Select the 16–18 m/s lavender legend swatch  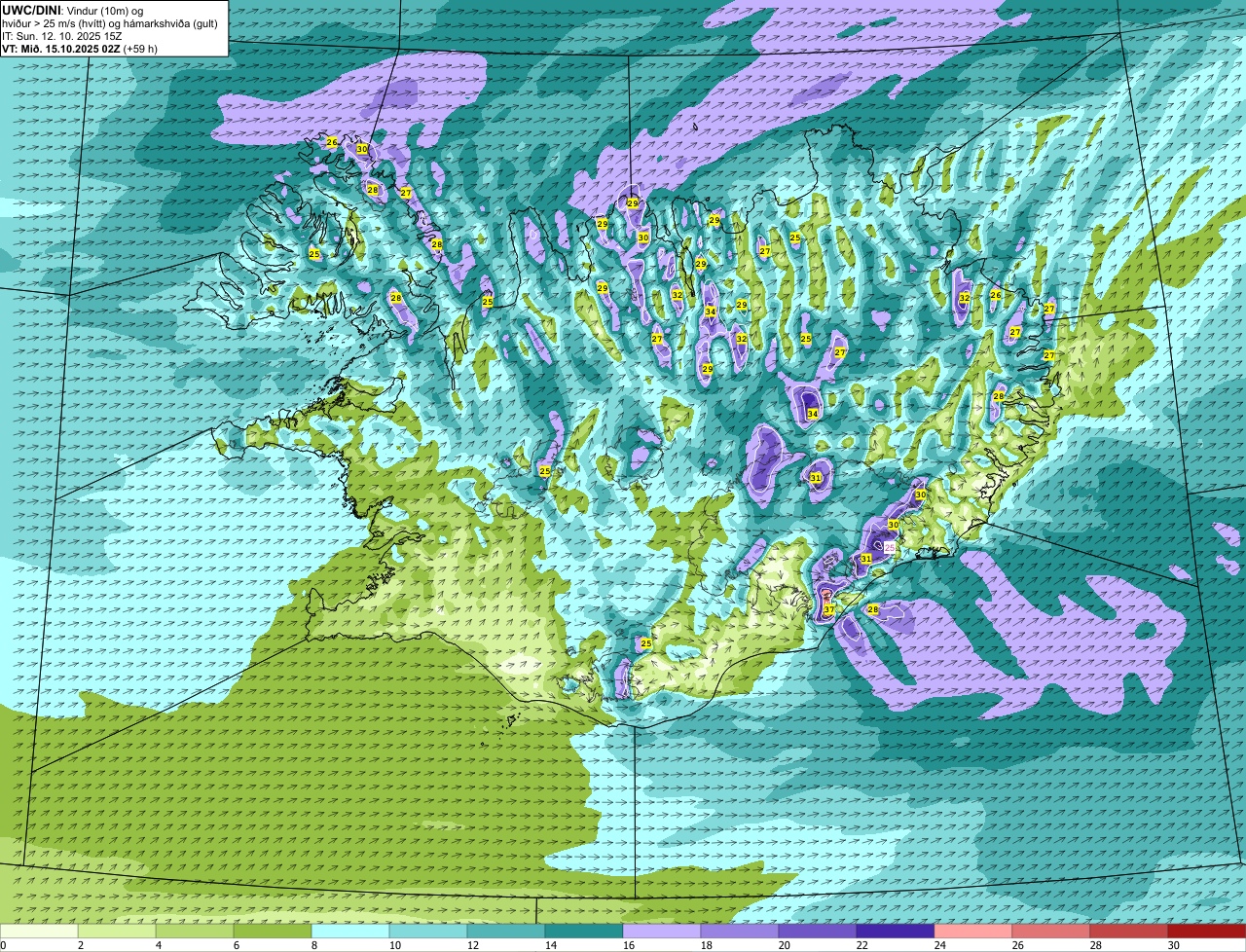pos(662,931)
